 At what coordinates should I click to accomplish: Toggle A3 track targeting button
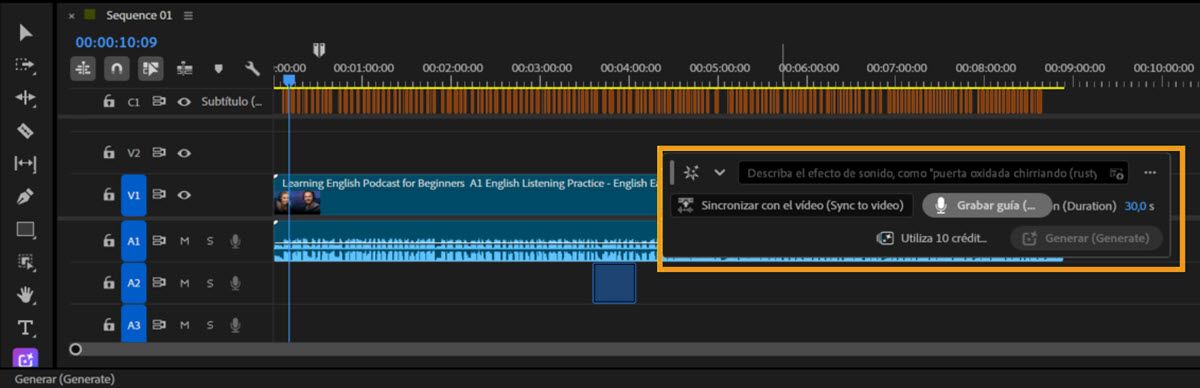pyautogui.click(x=134, y=324)
